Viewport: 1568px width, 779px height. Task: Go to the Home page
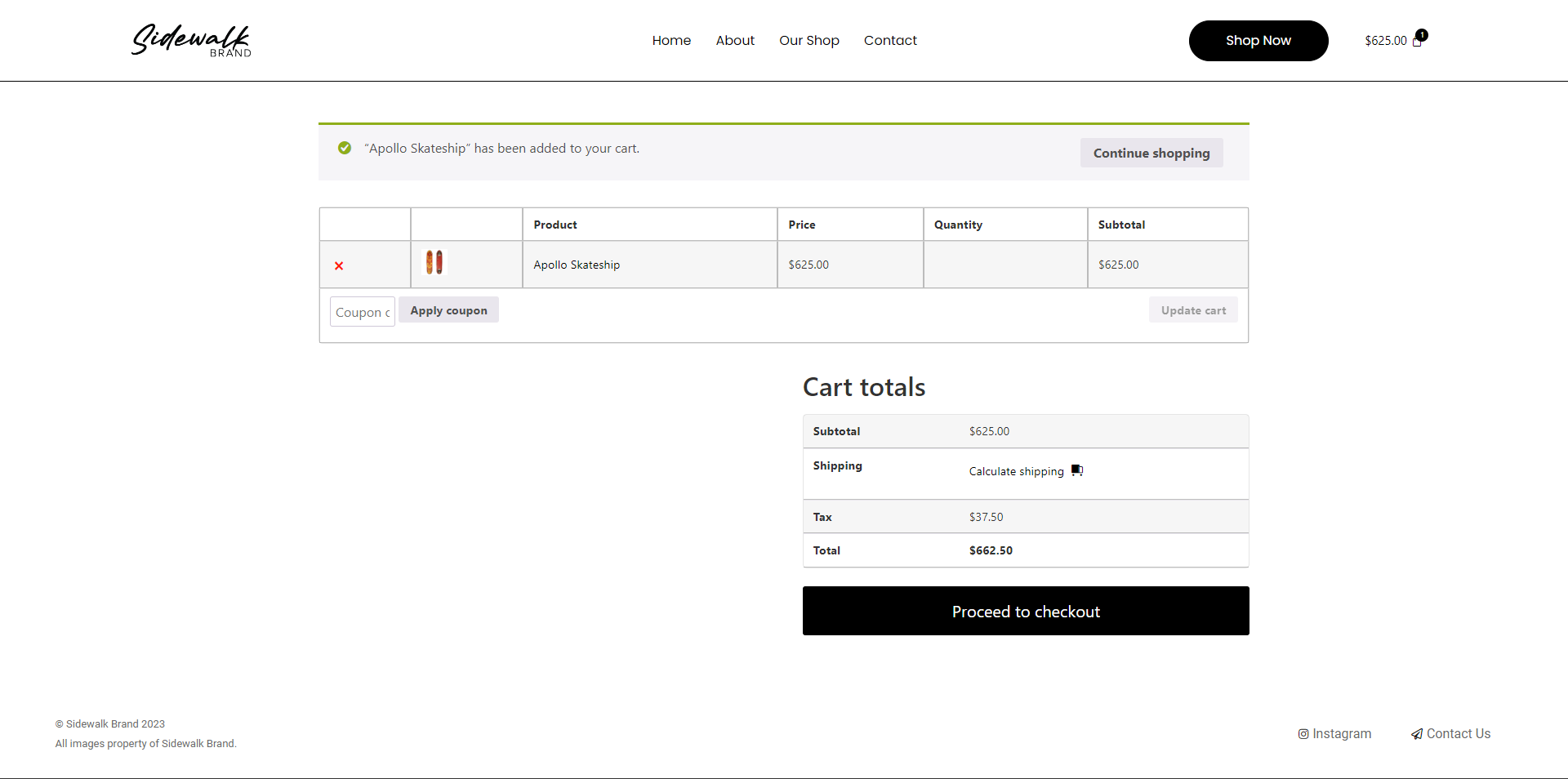point(671,40)
